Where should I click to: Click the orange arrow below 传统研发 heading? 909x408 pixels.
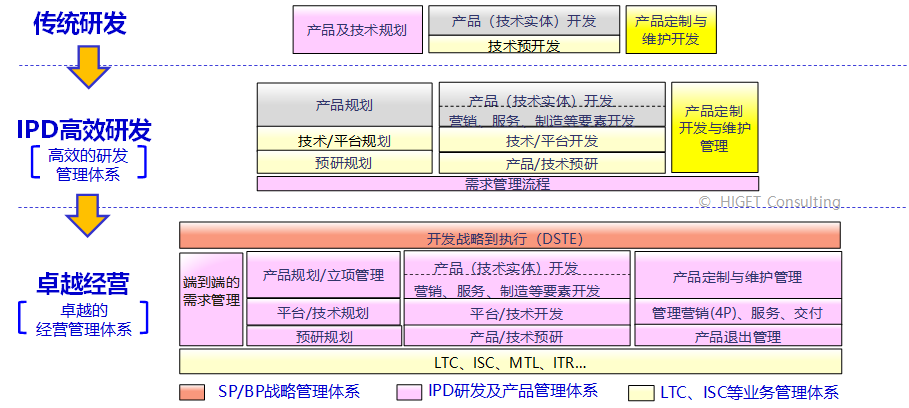[x=89, y=67]
